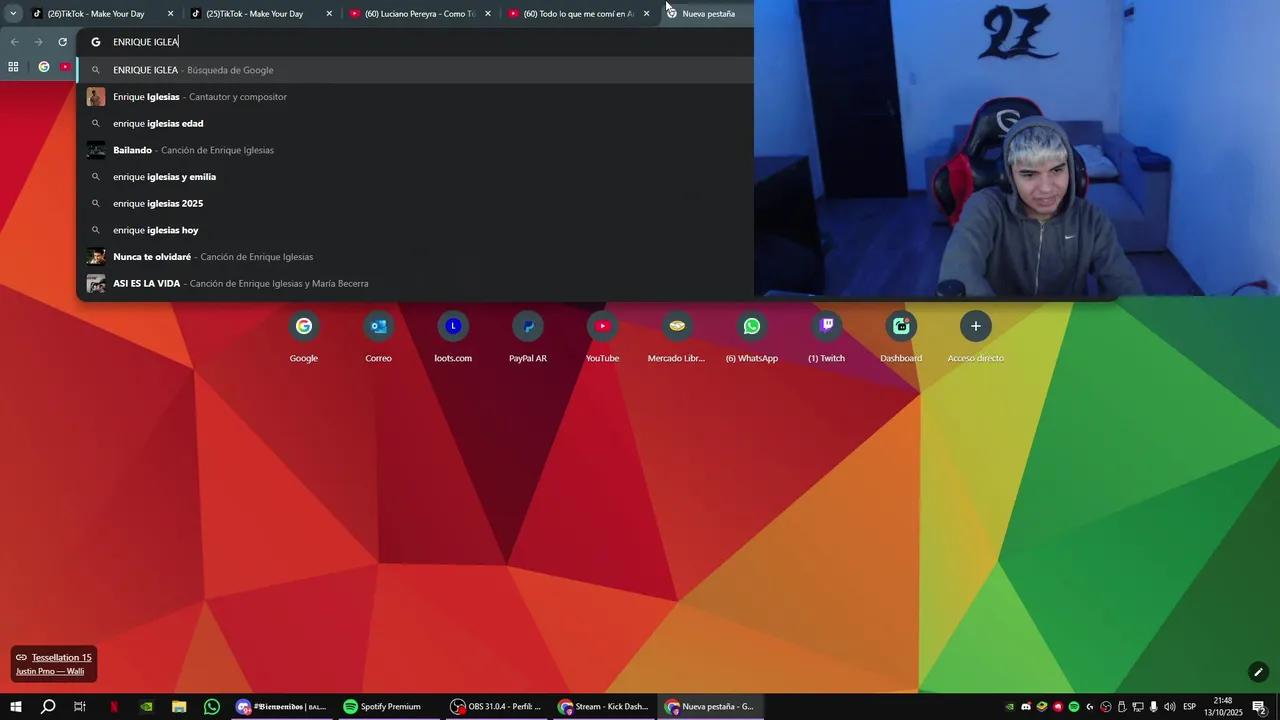Screen dimensions: 1280x720
Task: Switch to Nueva pestaña Chrome taskbar window
Action: click(710, 707)
